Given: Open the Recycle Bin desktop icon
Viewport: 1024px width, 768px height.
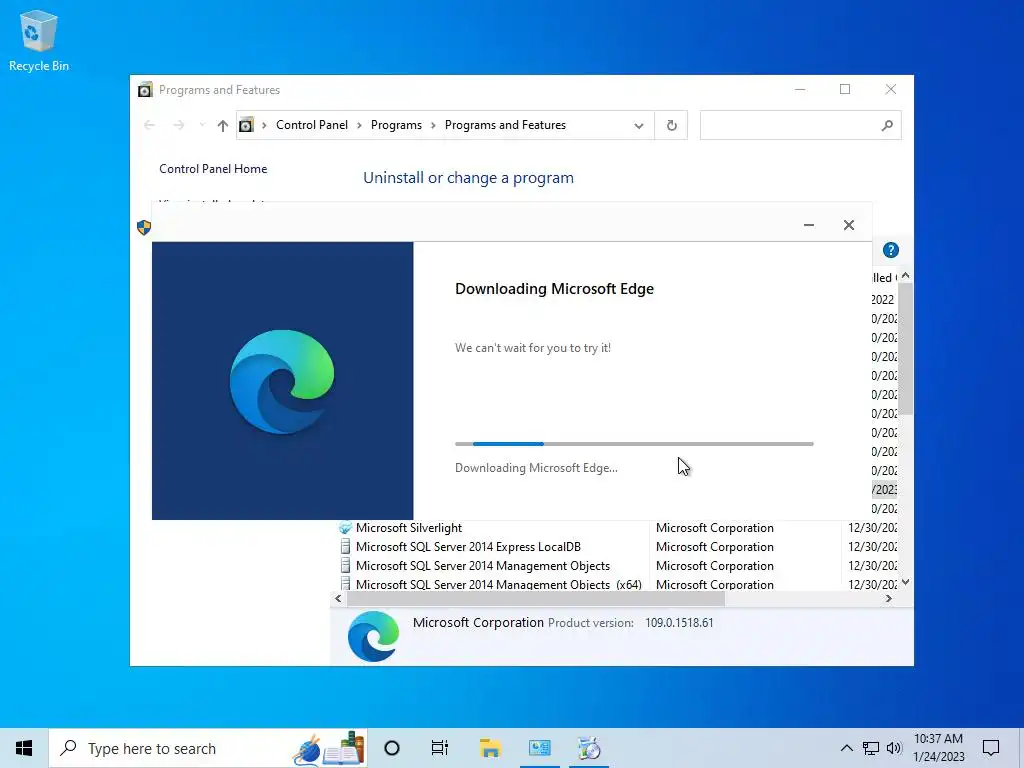Looking at the screenshot, I should point(39,40).
